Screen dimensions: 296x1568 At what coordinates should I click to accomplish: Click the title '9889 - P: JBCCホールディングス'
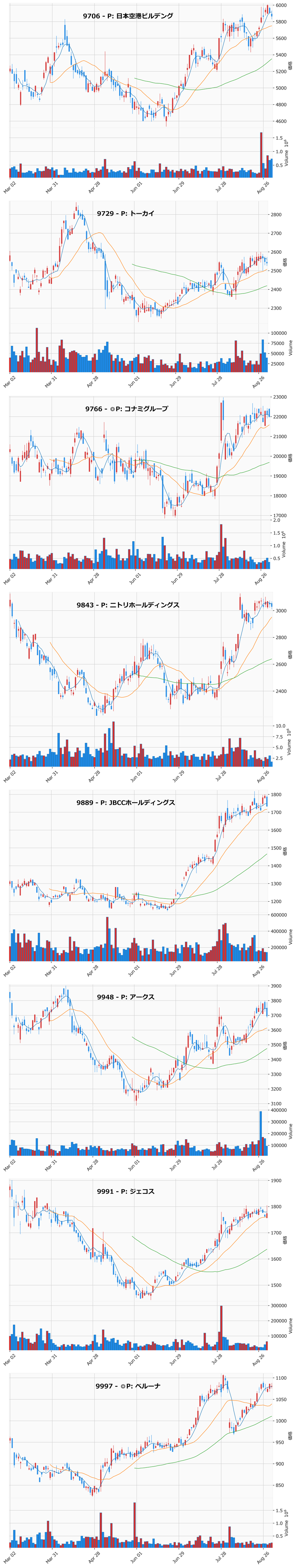point(126,803)
